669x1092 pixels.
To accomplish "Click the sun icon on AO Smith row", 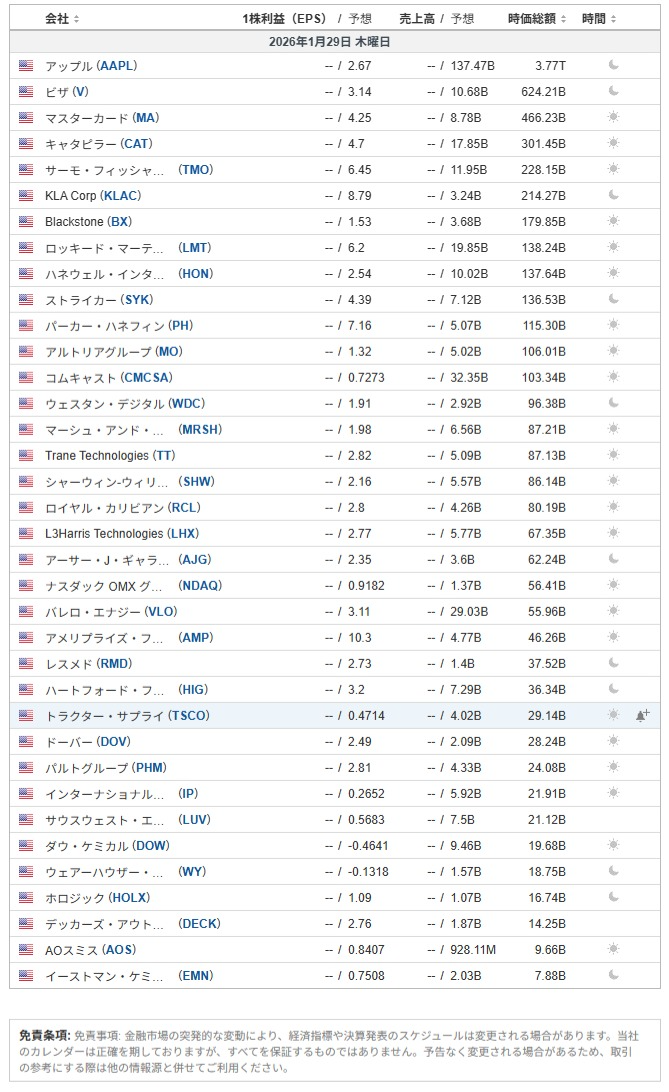I will pyautogui.click(x=614, y=950).
